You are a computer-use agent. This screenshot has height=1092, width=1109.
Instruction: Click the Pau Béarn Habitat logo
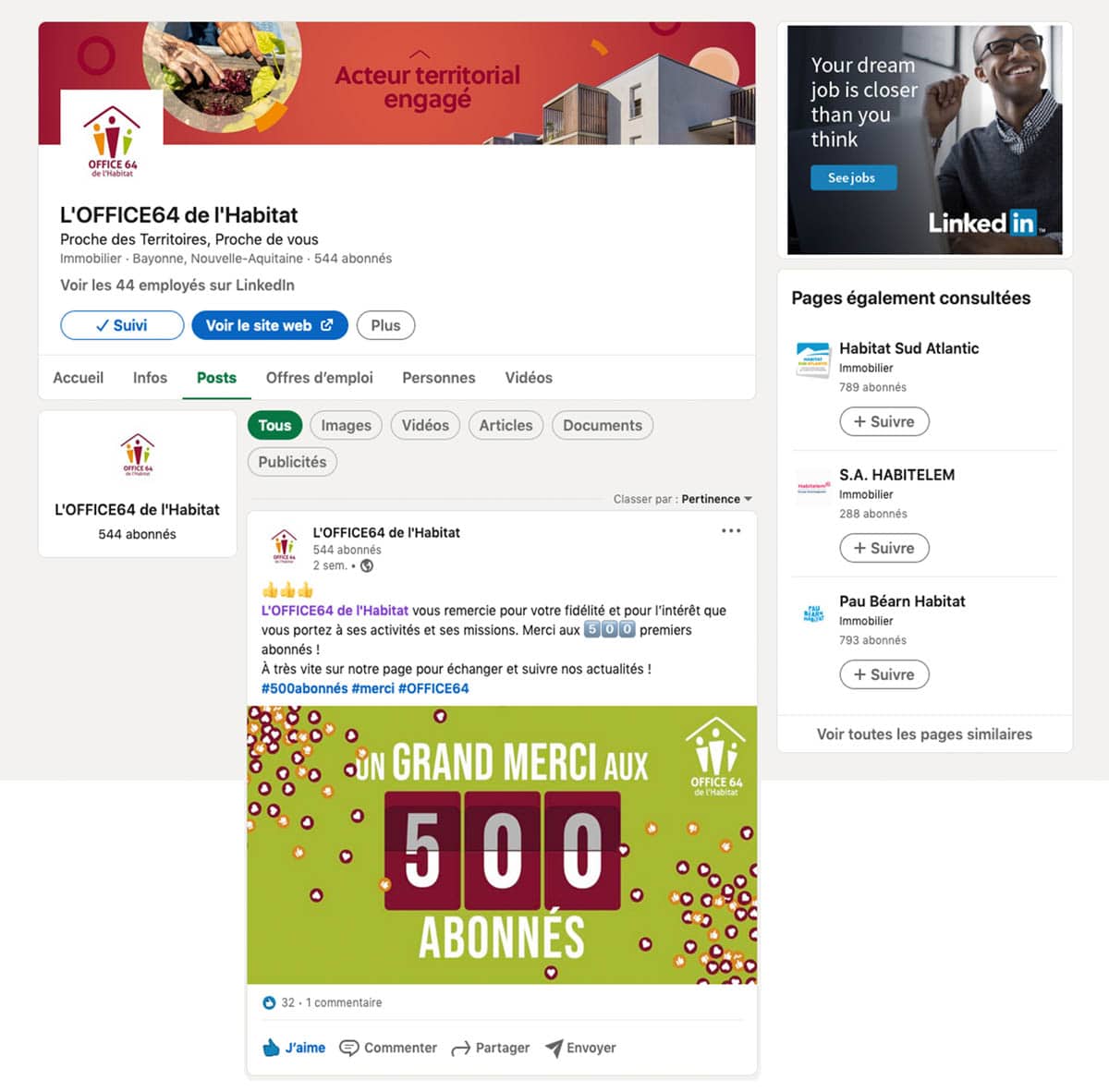click(813, 613)
